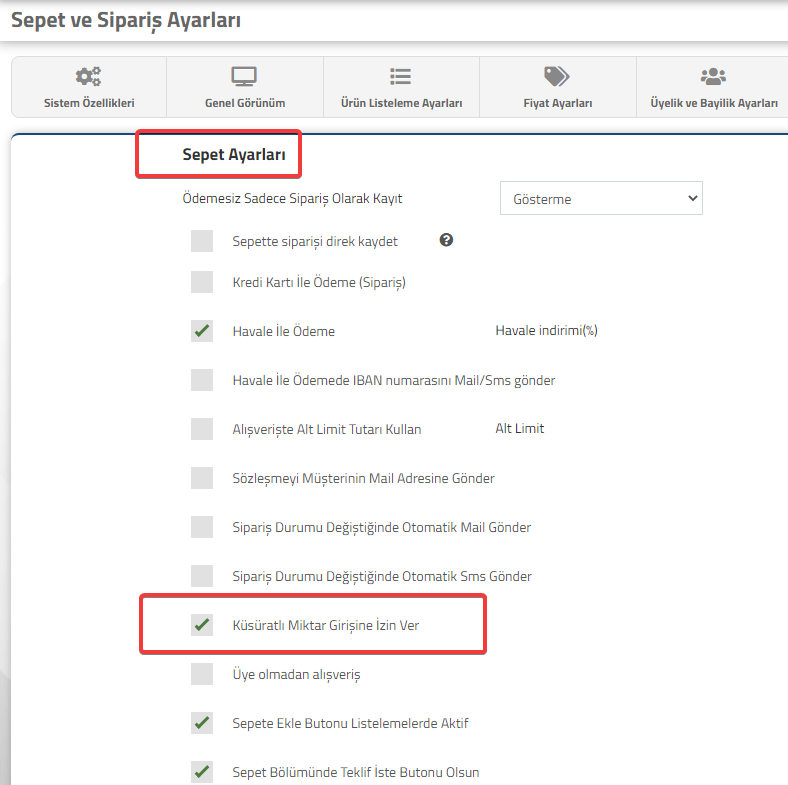Click the Sepet Ayarları section heading
This screenshot has width=788, height=785.
pos(234,154)
